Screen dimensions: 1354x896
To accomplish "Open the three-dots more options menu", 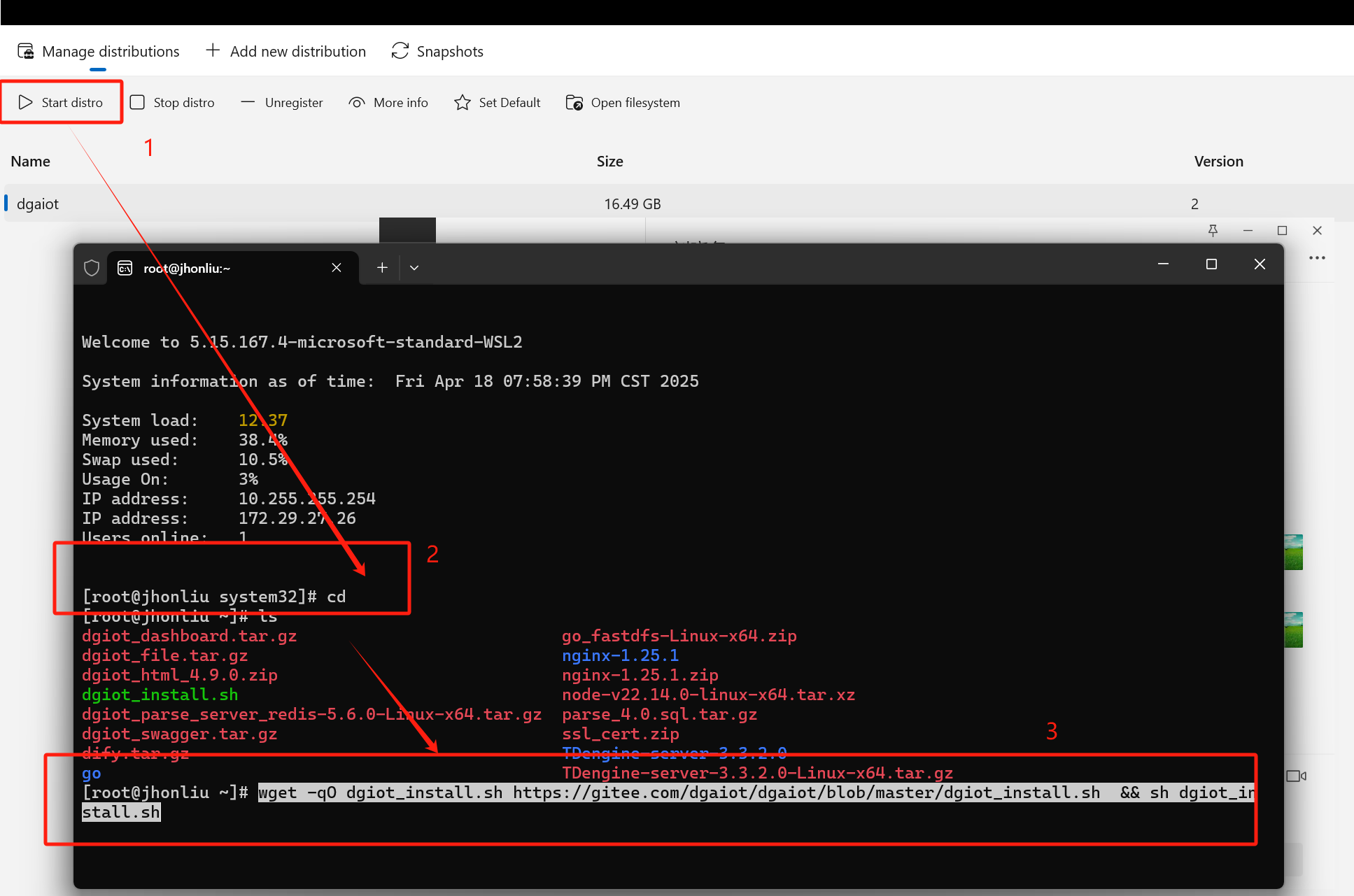I will pos(1317,258).
